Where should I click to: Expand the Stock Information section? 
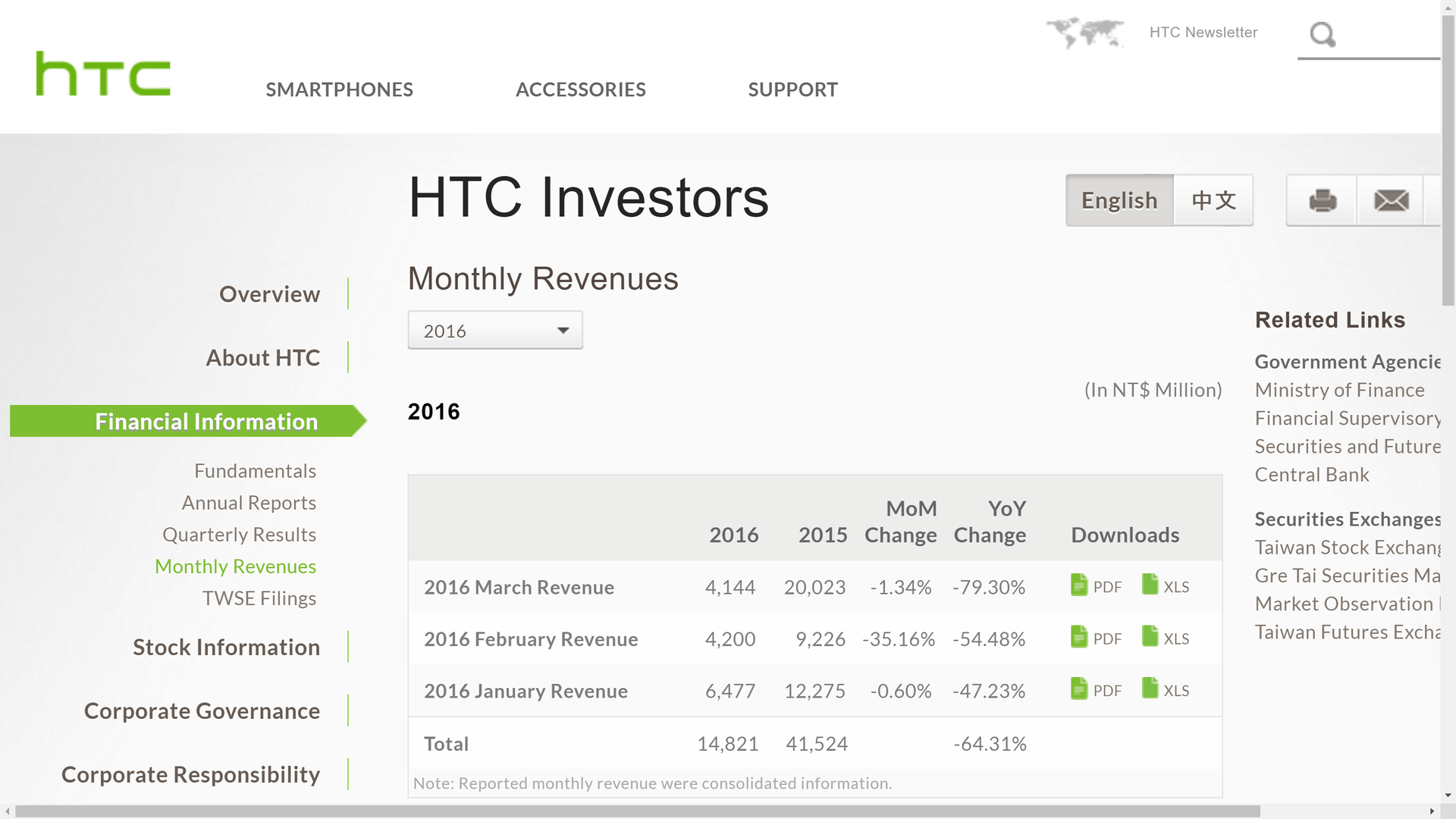click(x=226, y=648)
